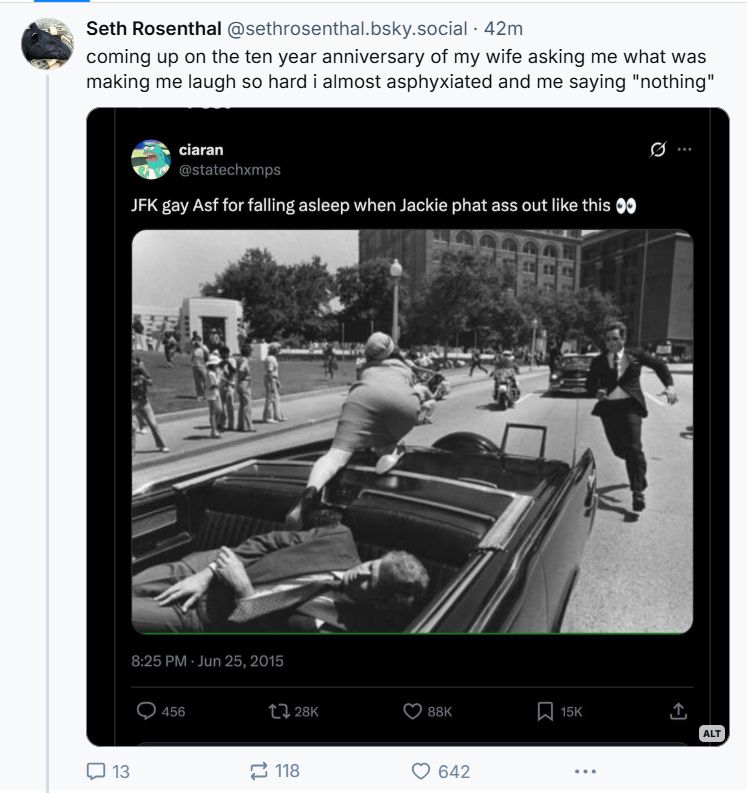Click the circle-slash icon in the tweet header
747x793 pixels.
[657, 150]
